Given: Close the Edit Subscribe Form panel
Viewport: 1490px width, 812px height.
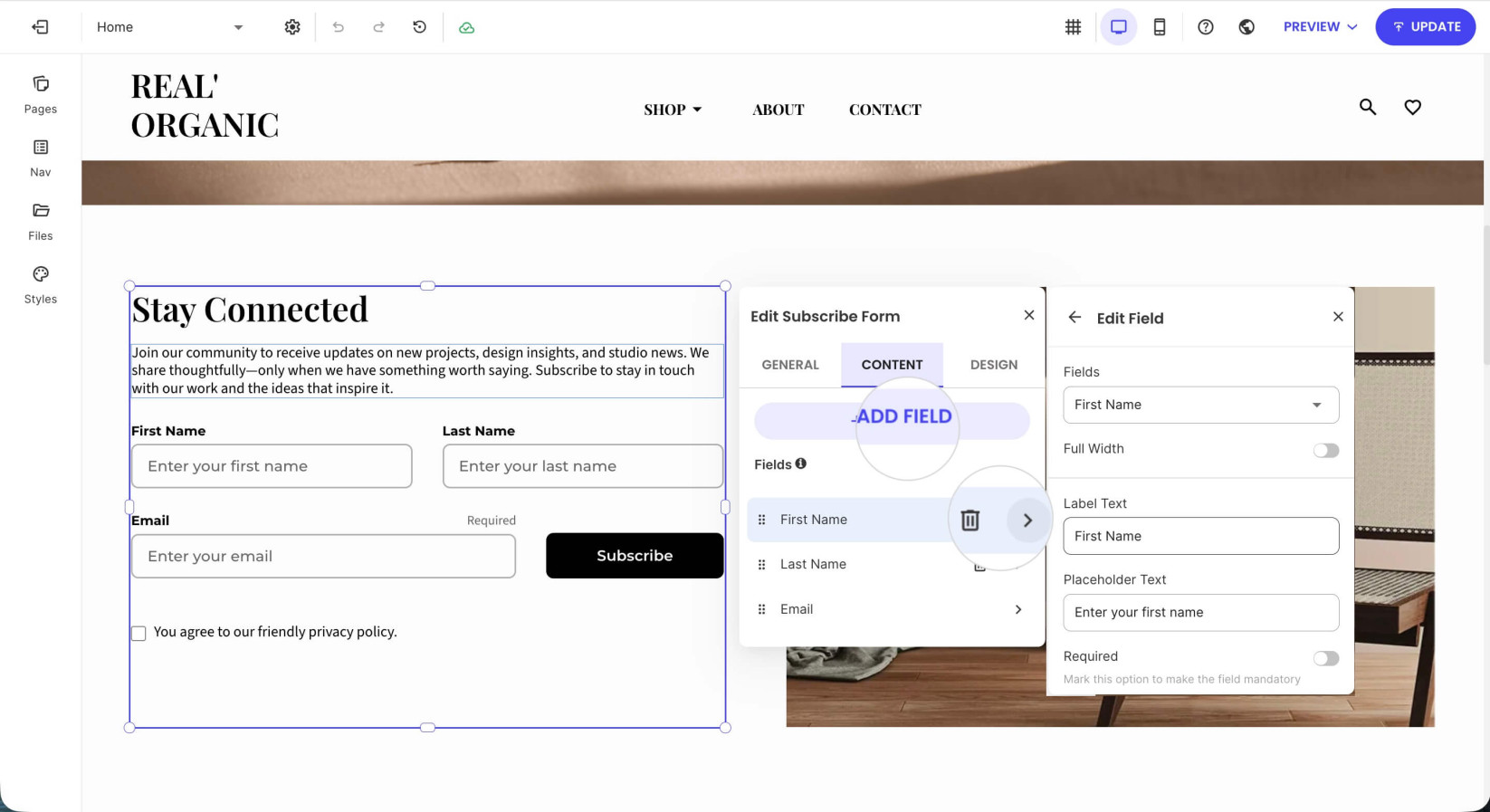Looking at the screenshot, I should tap(1028, 315).
